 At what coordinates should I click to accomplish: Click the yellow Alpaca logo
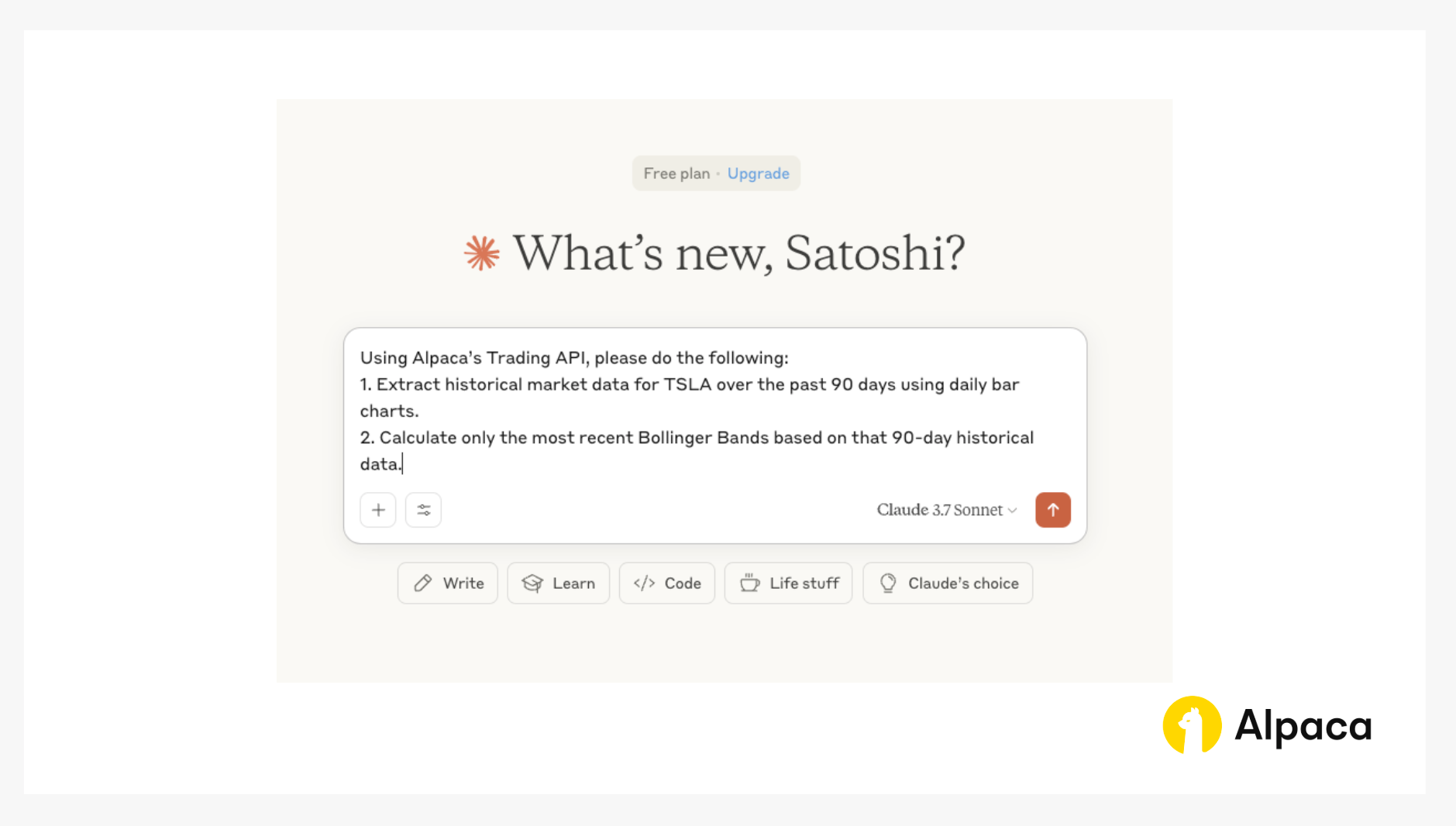[1192, 725]
